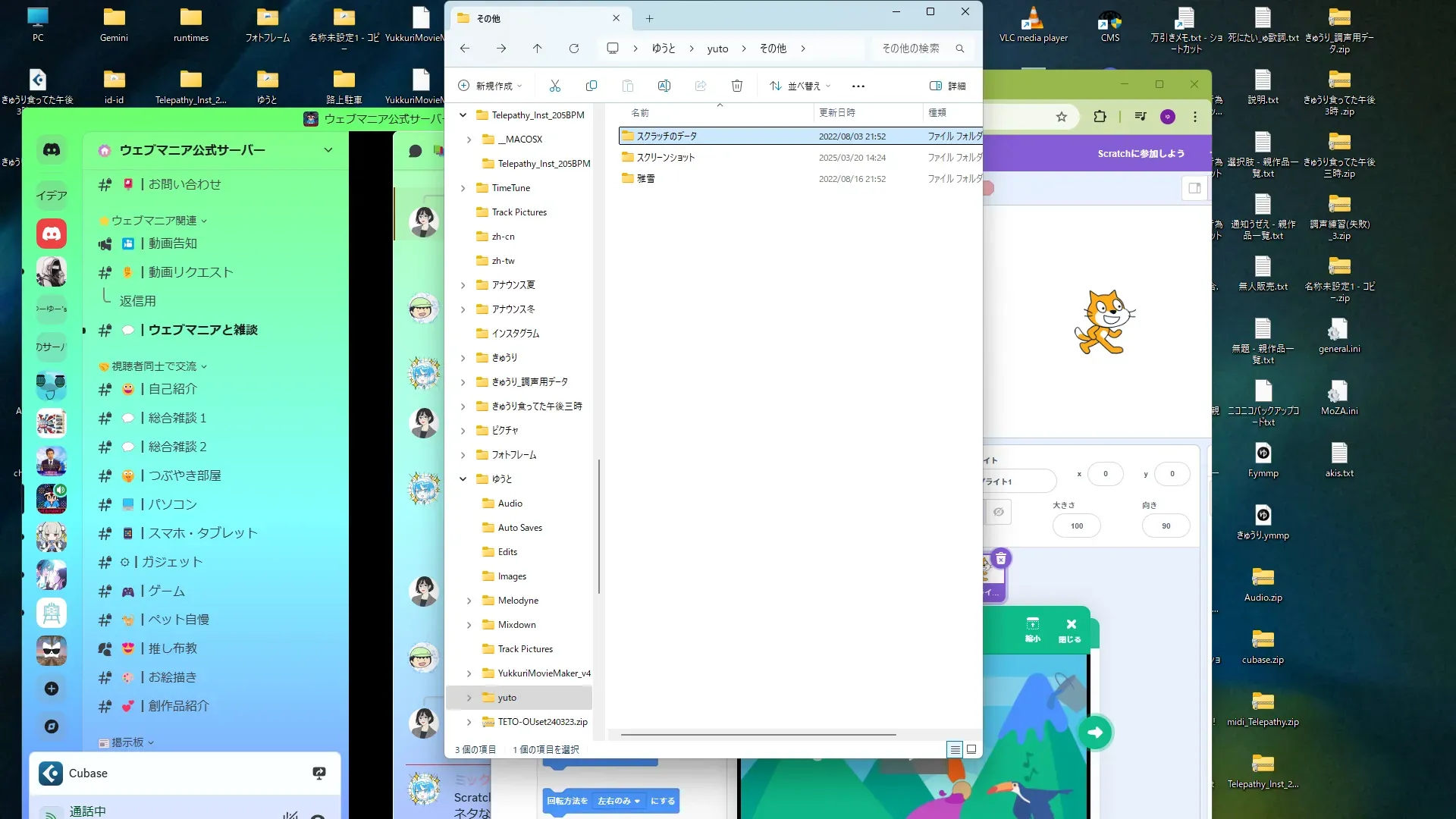Viewport: 1456px width, 819px height.
Task: Click yuto in the address breadcrumb
Action: 717,49
